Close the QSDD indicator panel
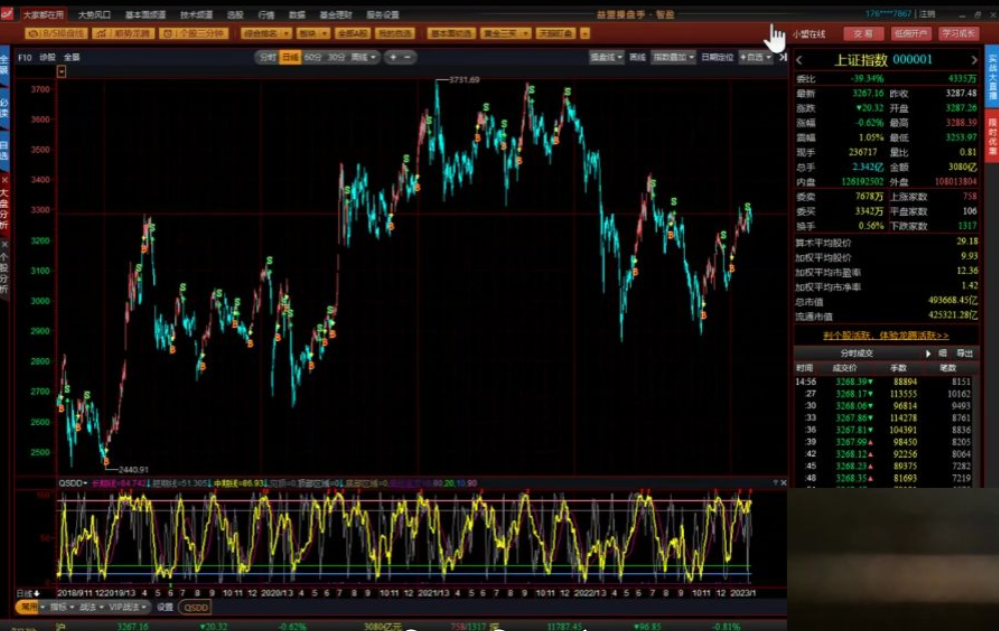Screen dimensions: 999x631 point(784,482)
